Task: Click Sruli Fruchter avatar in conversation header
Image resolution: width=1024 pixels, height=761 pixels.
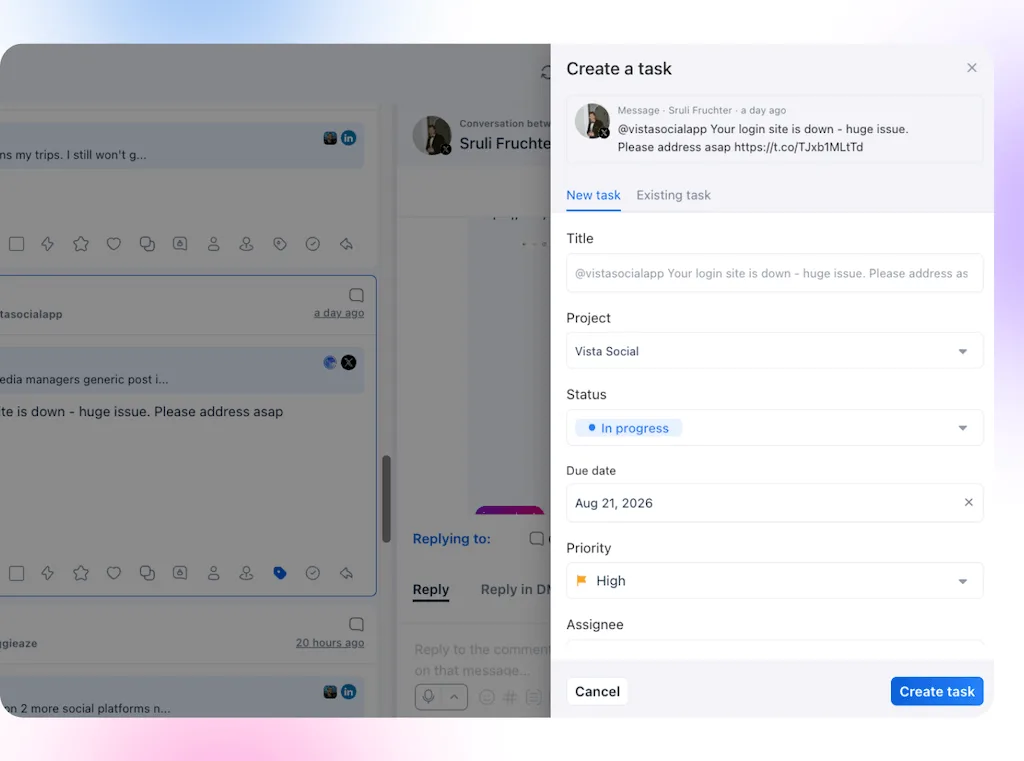Action: coord(432,135)
